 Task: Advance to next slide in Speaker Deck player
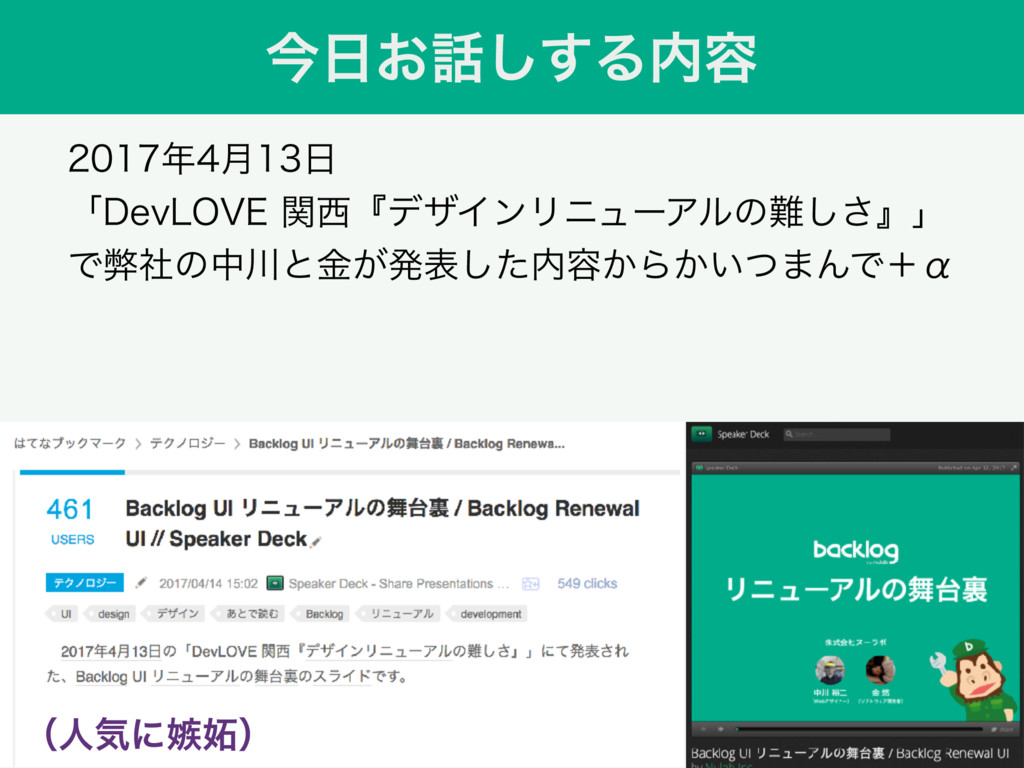click(720, 729)
